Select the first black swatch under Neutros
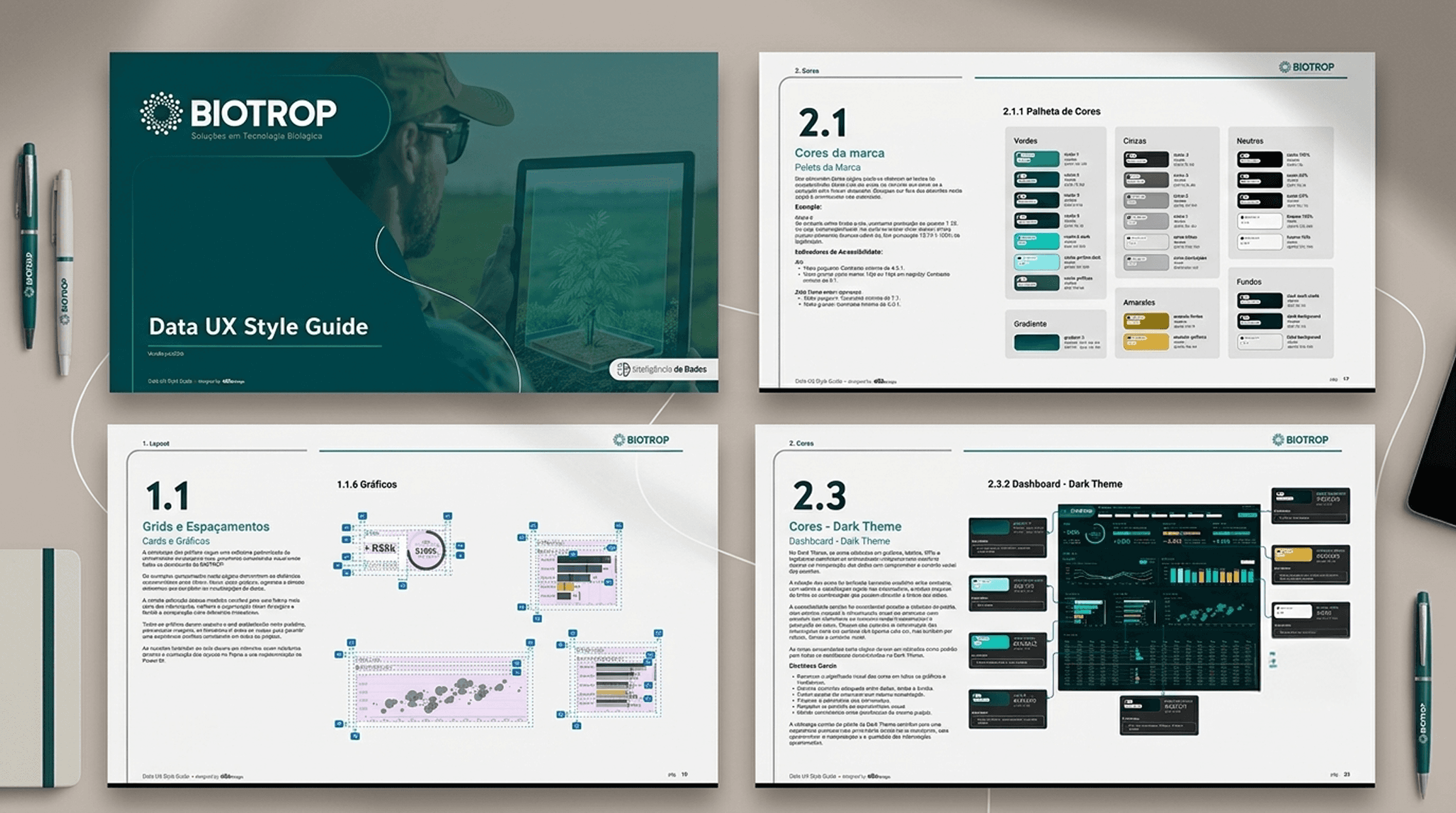 pos(1260,159)
